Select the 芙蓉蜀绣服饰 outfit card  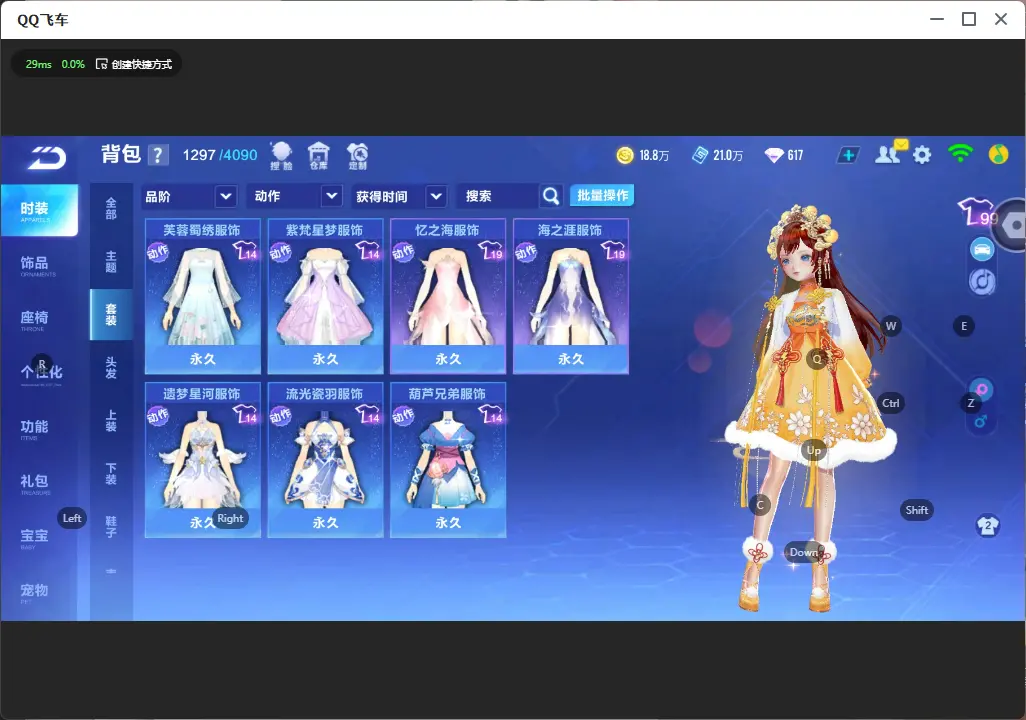(203, 297)
